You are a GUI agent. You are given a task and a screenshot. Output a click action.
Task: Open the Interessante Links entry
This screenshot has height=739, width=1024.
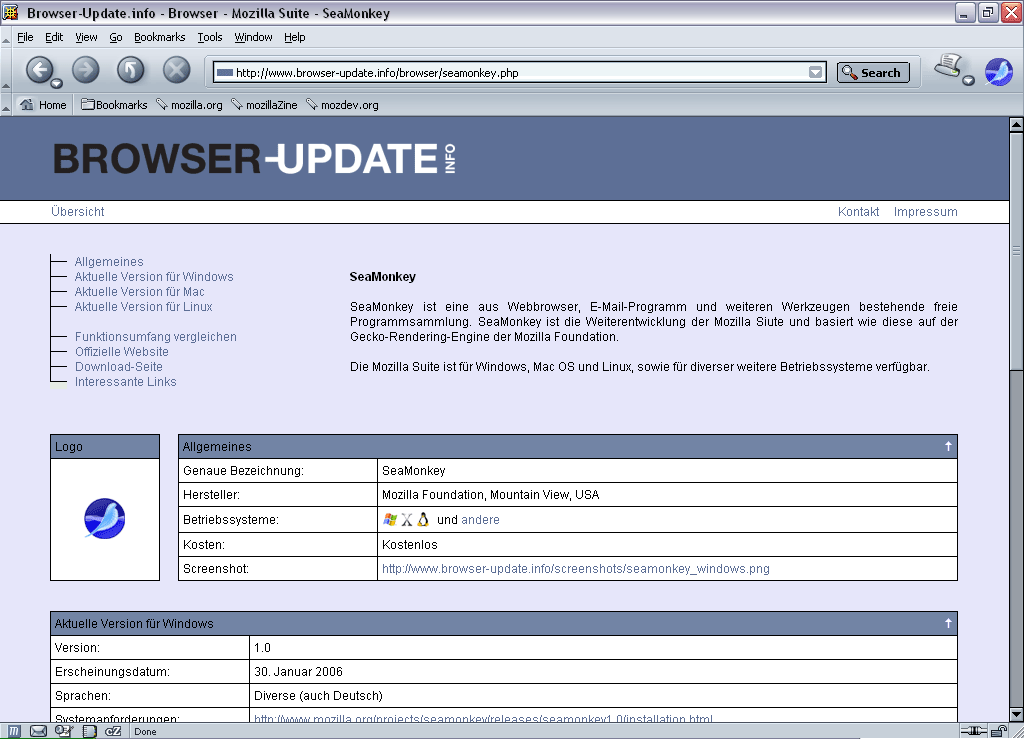pyautogui.click(x=125, y=382)
